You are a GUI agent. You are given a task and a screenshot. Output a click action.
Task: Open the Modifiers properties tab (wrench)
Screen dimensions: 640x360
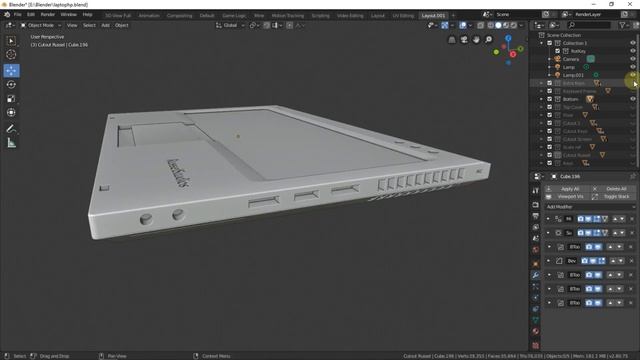point(536,275)
